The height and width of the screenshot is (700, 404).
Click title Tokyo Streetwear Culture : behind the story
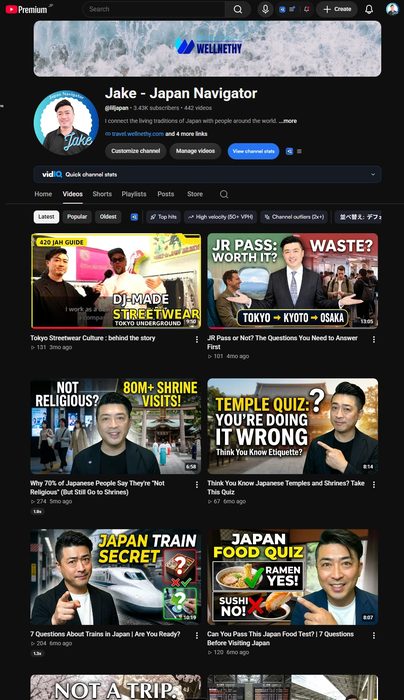pyautogui.click(x=93, y=338)
